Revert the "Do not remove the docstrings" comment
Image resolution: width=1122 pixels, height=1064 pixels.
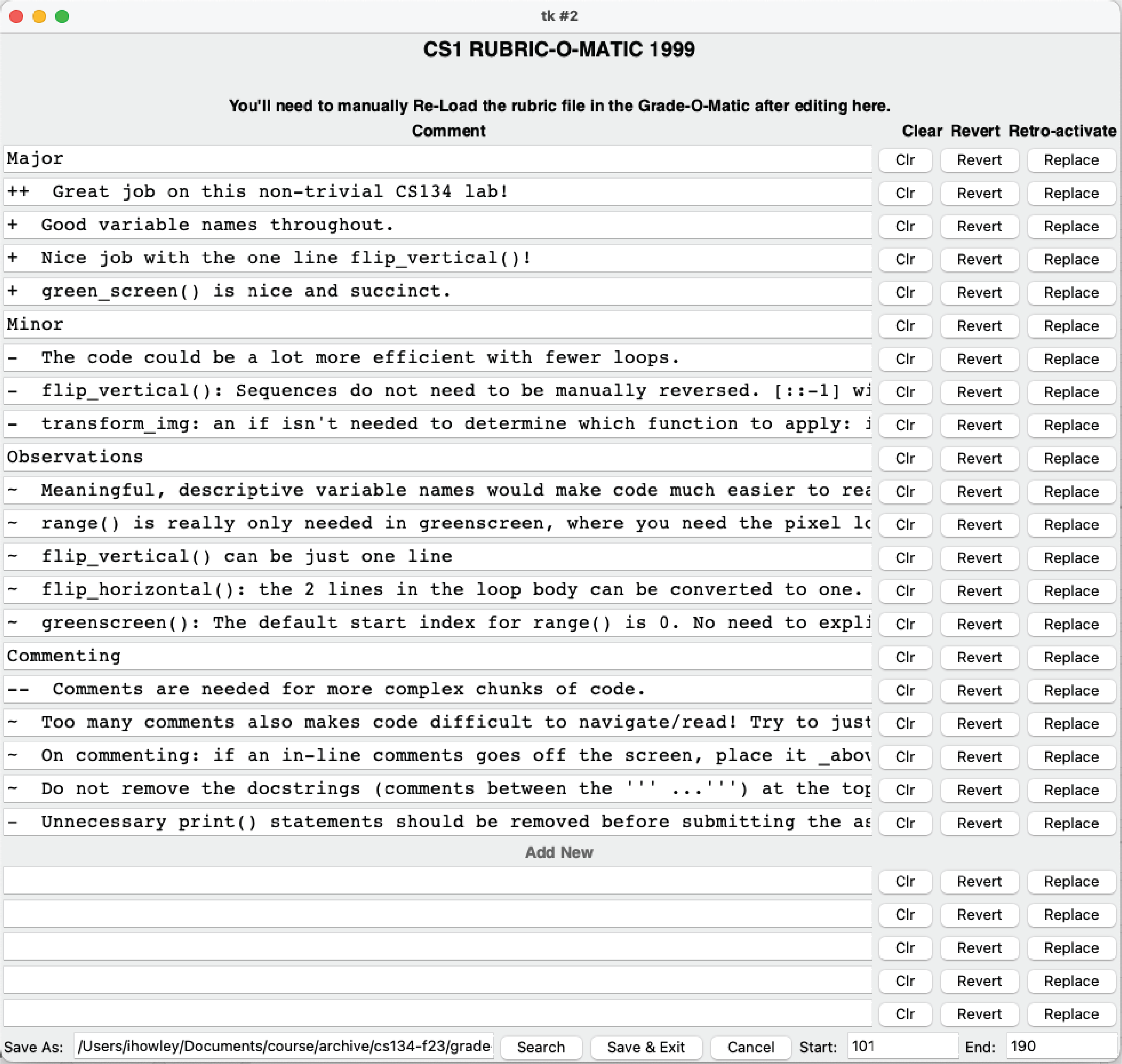click(979, 790)
